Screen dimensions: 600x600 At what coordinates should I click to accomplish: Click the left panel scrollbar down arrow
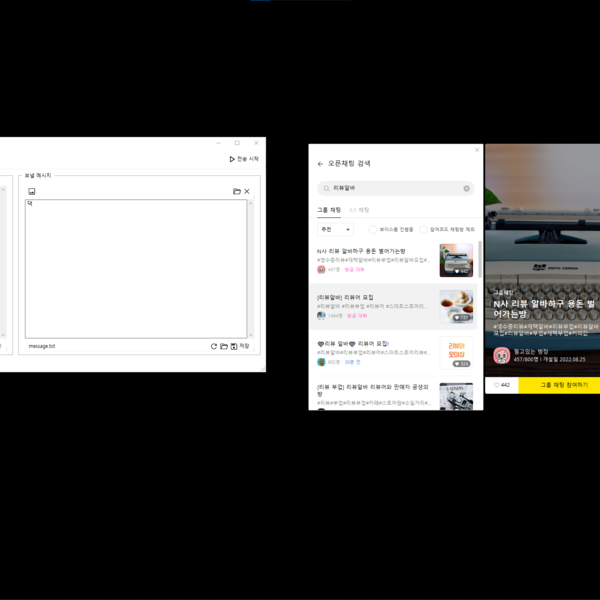[3, 335]
